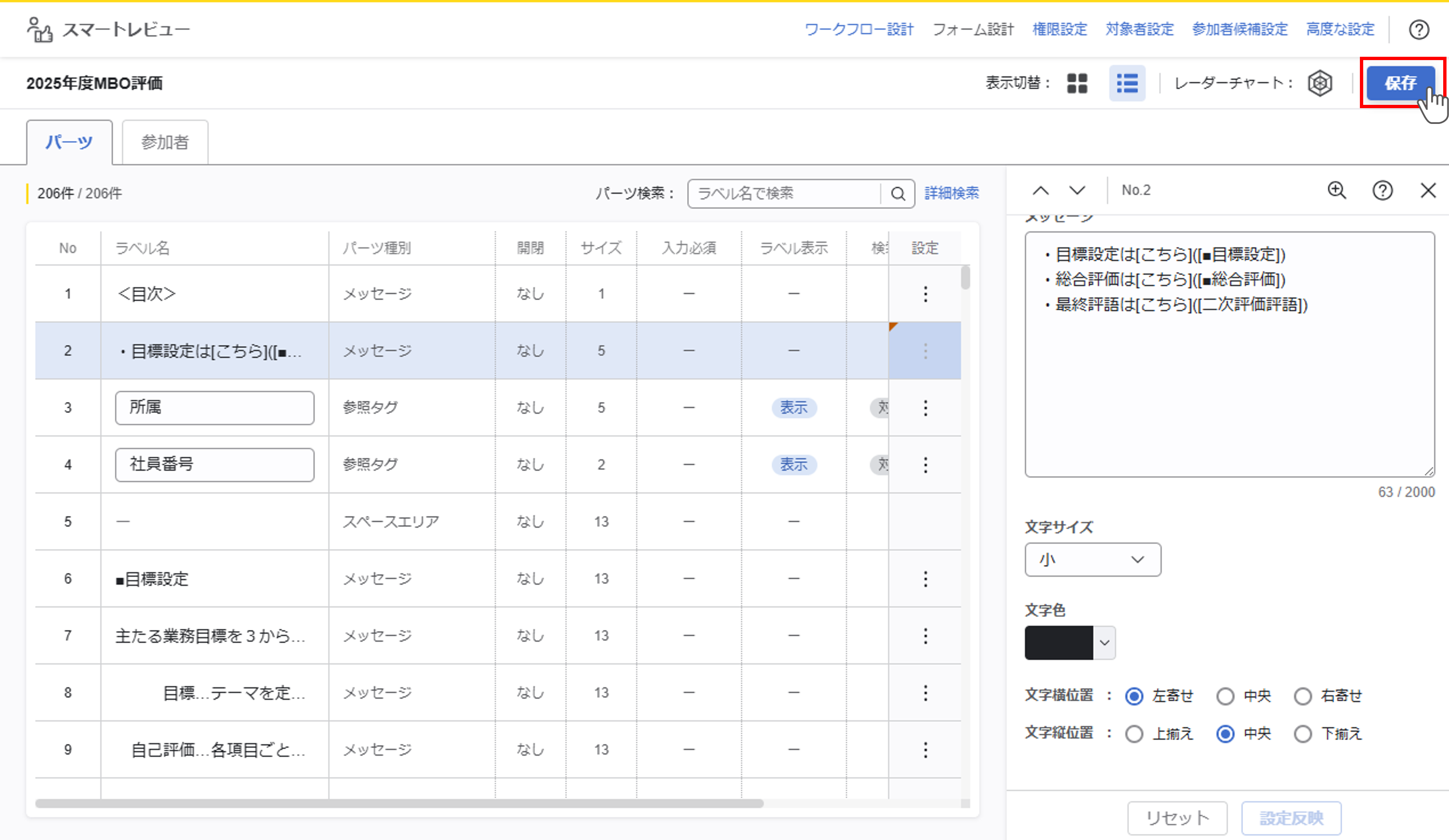Select 中央 for 文字横位置

tap(1225, 696)
